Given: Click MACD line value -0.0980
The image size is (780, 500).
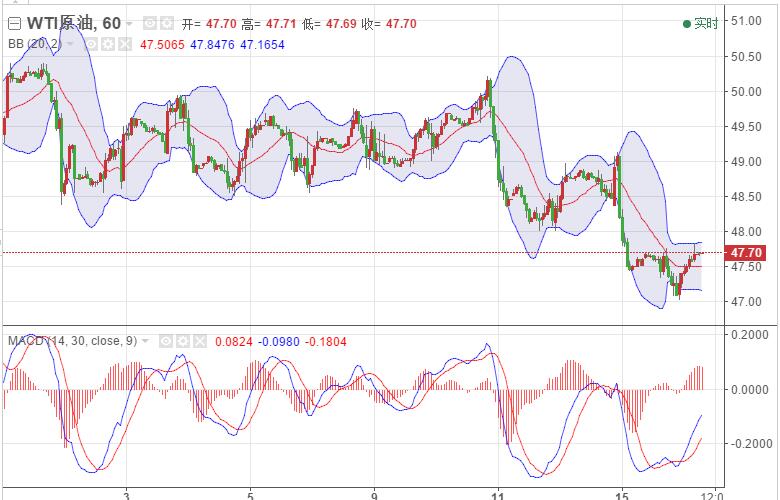Looking at the screenshot, I should pos(279,342).
